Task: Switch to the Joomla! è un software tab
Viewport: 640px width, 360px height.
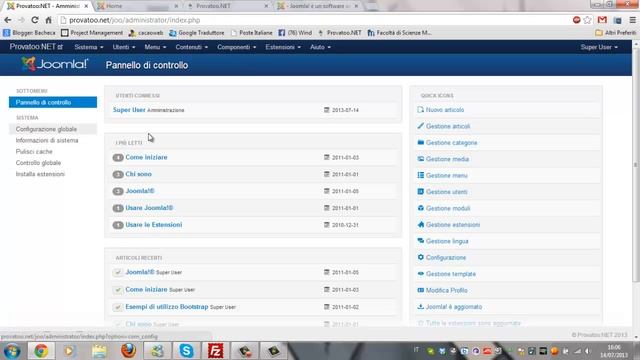Action: (318, 6)
